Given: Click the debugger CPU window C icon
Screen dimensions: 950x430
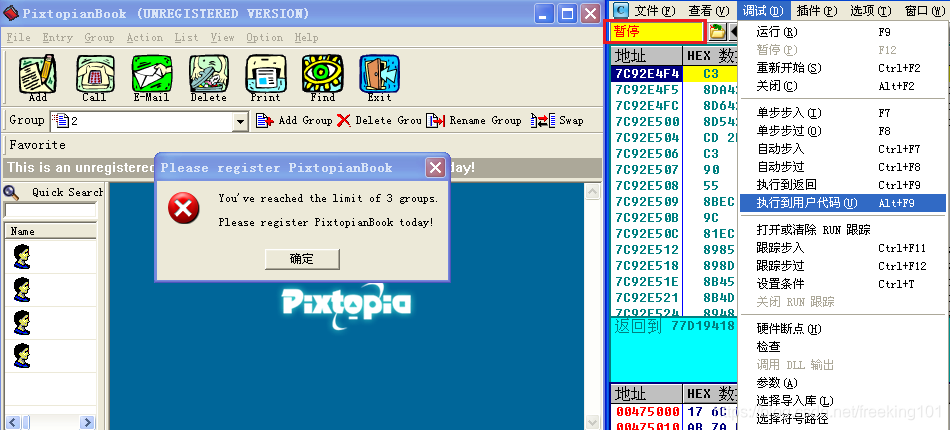Looking at the screenshot, I should (620, 10).
